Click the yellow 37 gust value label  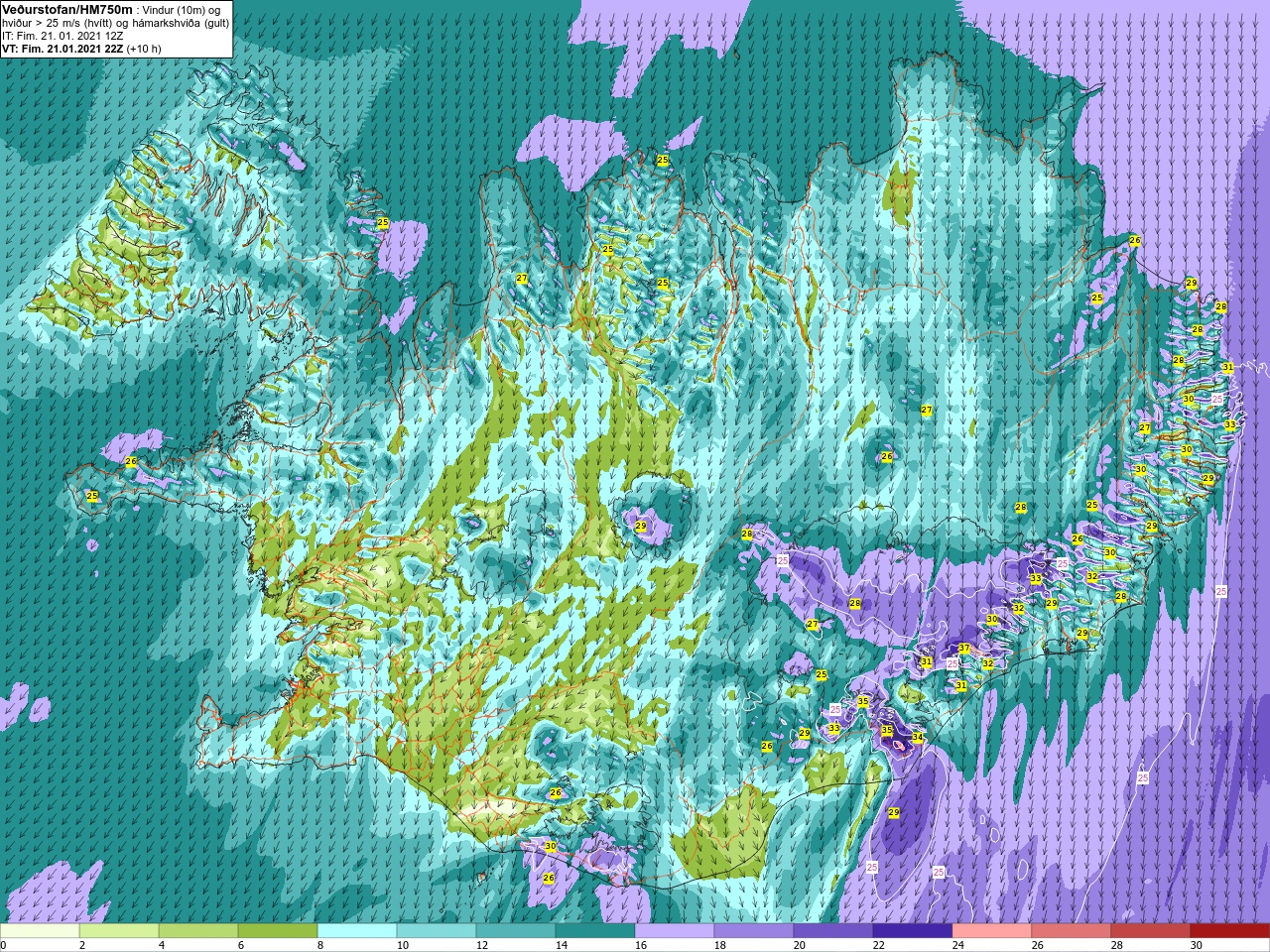click(963, 649)
